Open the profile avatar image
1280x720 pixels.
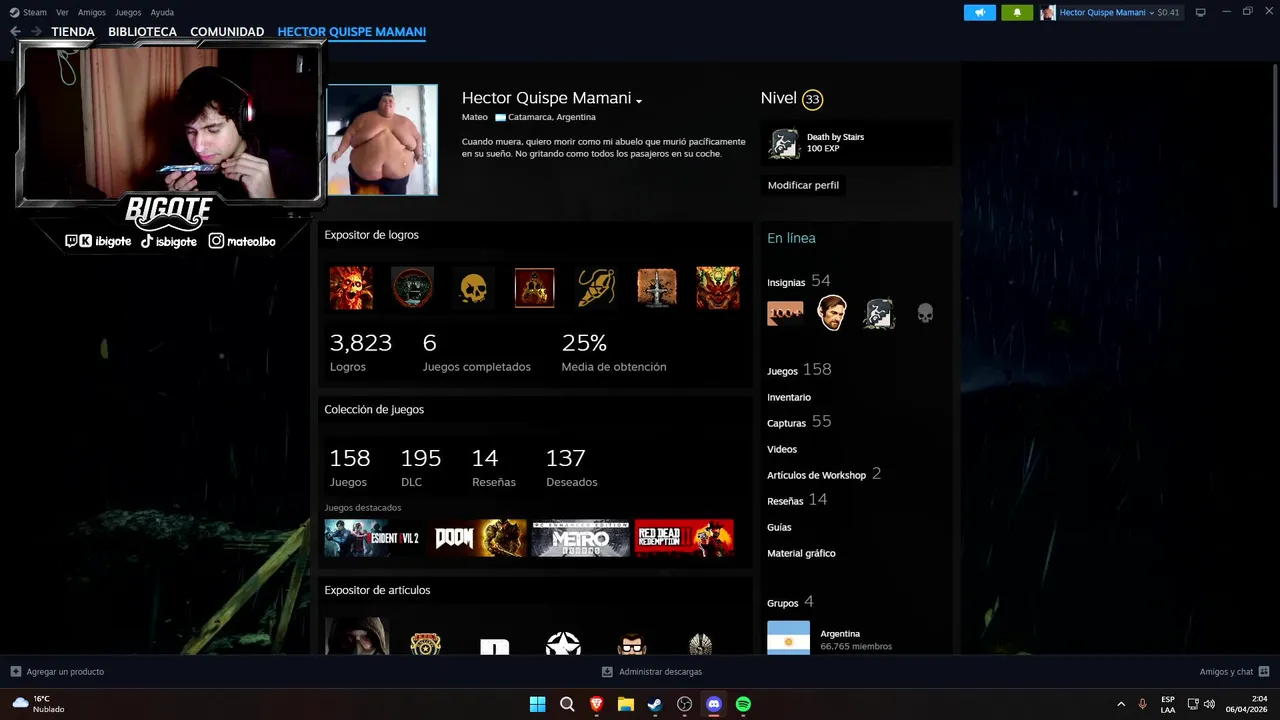pyautogui.click(x=382, y=140)
